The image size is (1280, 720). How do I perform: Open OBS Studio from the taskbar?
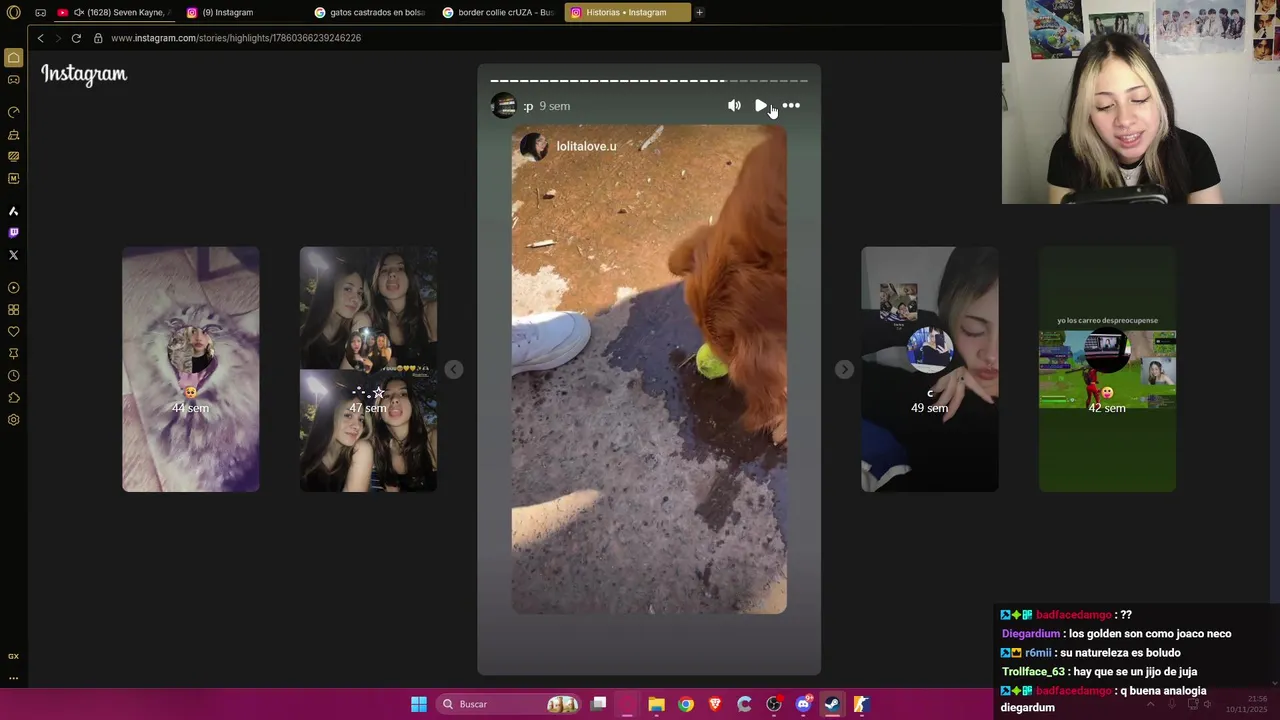tap(773, 704)
